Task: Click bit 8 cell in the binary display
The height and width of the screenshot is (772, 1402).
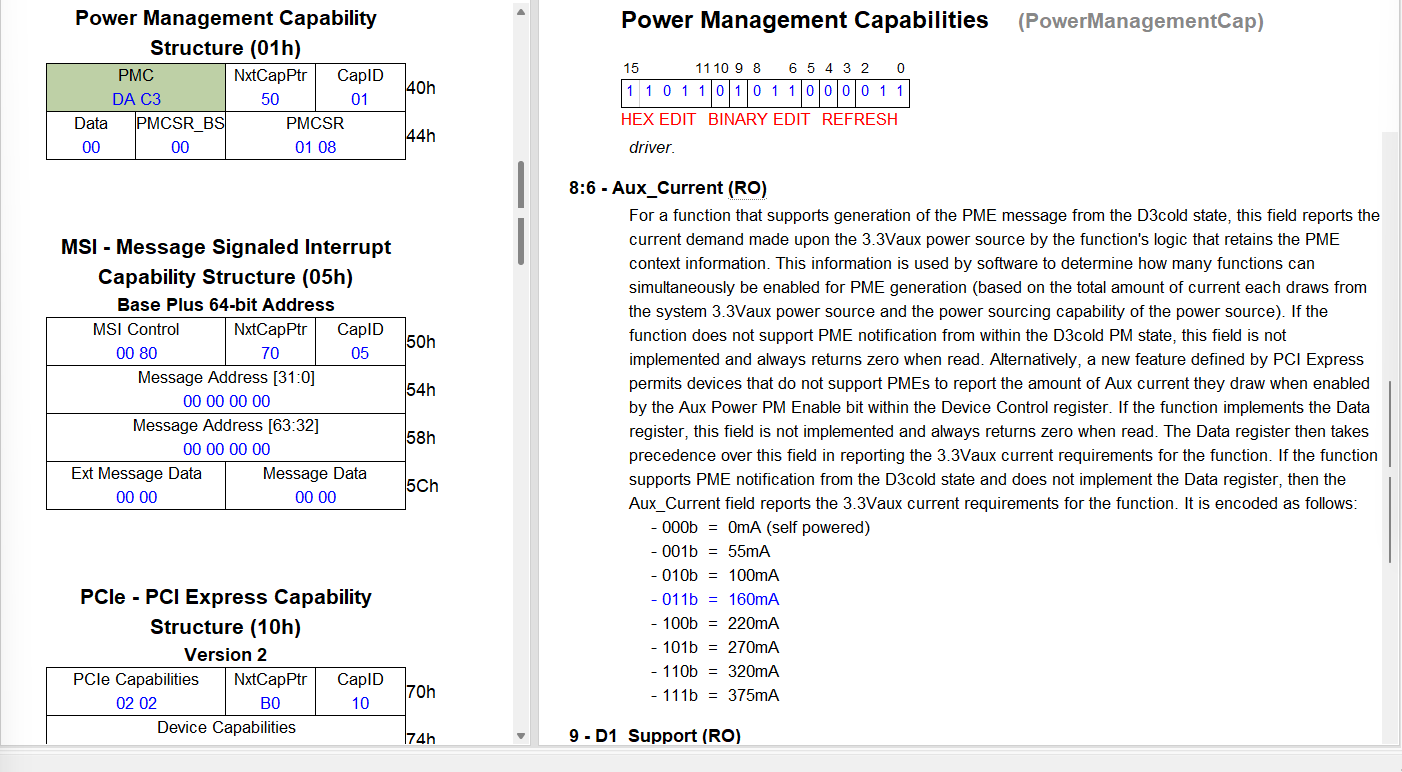Action: [756, 93]
